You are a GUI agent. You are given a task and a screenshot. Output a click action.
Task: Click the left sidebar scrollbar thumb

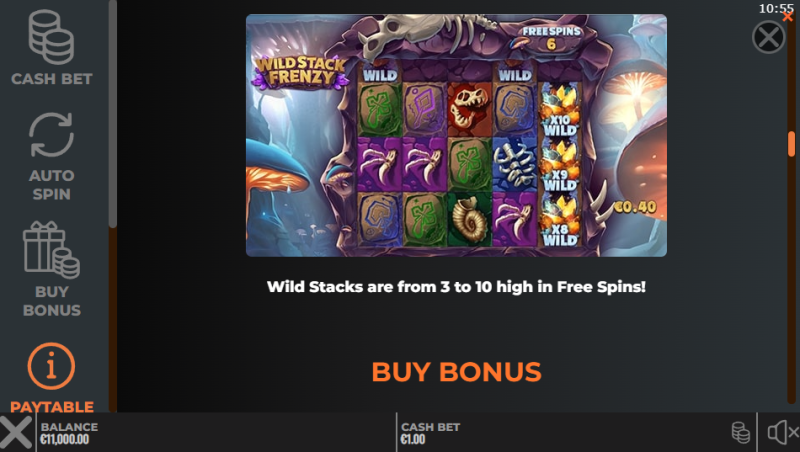point(113,113)
